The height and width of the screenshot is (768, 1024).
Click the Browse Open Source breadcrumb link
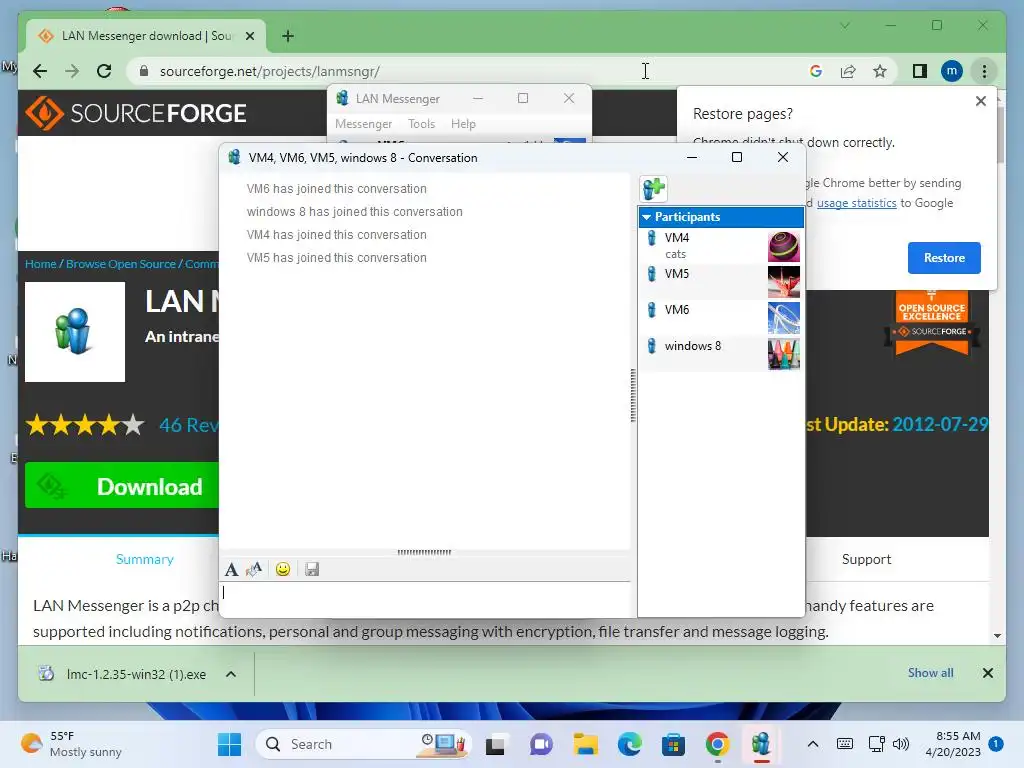tap(121, 264)
